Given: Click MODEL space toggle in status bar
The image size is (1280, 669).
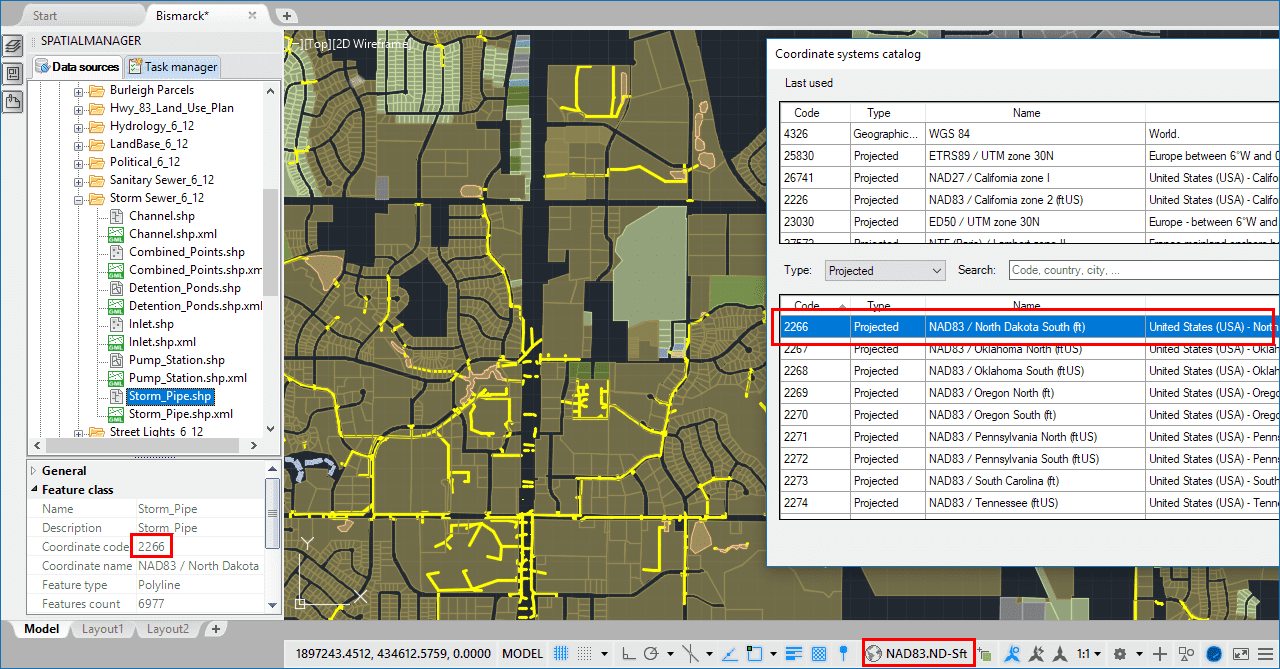Looking at the screenshot, I should coord(522,654).
